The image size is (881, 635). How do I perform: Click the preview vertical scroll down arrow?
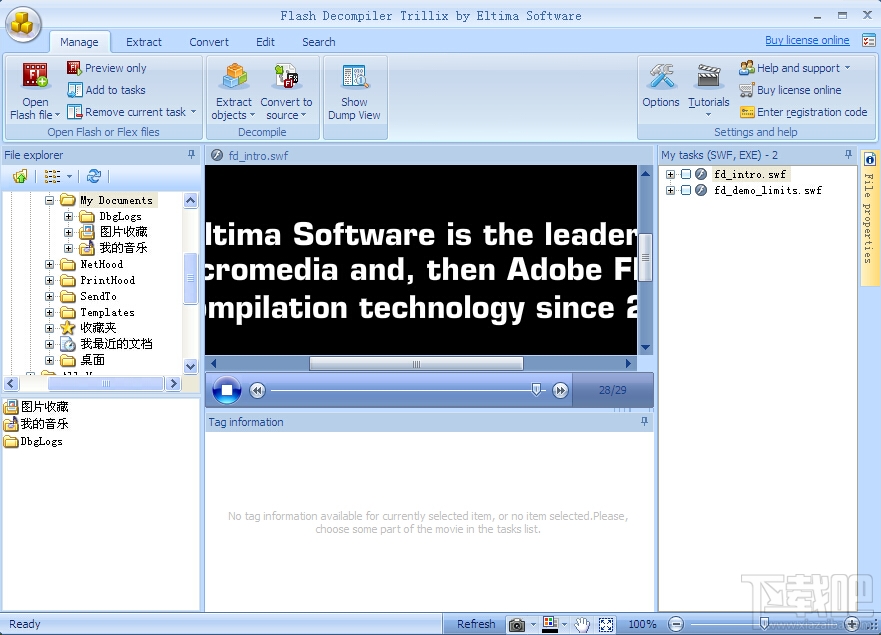(646, 348)
